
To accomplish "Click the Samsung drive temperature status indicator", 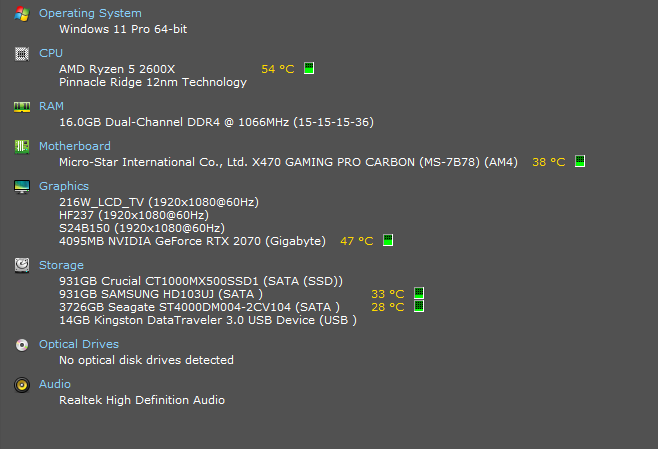I will 419,292.
